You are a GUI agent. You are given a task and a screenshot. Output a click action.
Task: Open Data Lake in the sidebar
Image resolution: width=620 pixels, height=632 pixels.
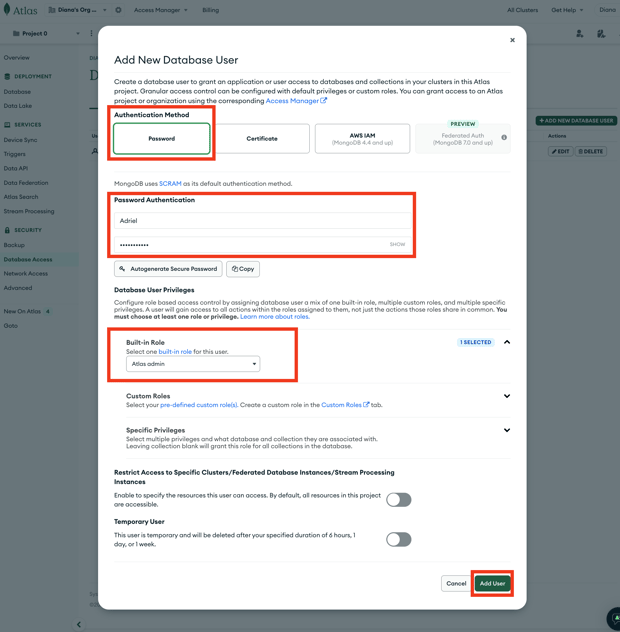coord(18,106)
